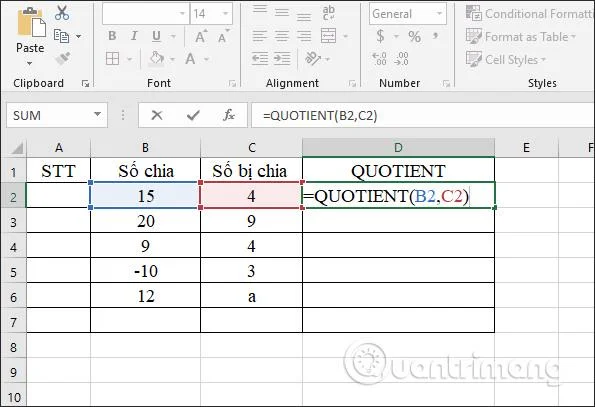Click the Copy icon
This screenshot has height=407, width=595.
click(61, 36)
